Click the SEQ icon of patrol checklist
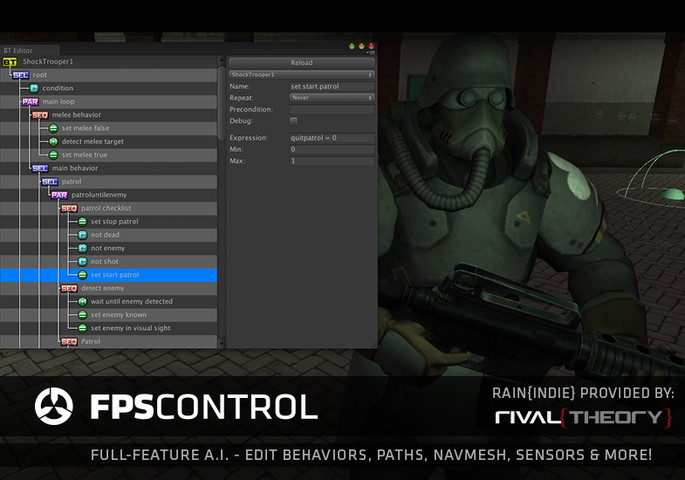This screenshot has width=685, height=480. (69, 208)
